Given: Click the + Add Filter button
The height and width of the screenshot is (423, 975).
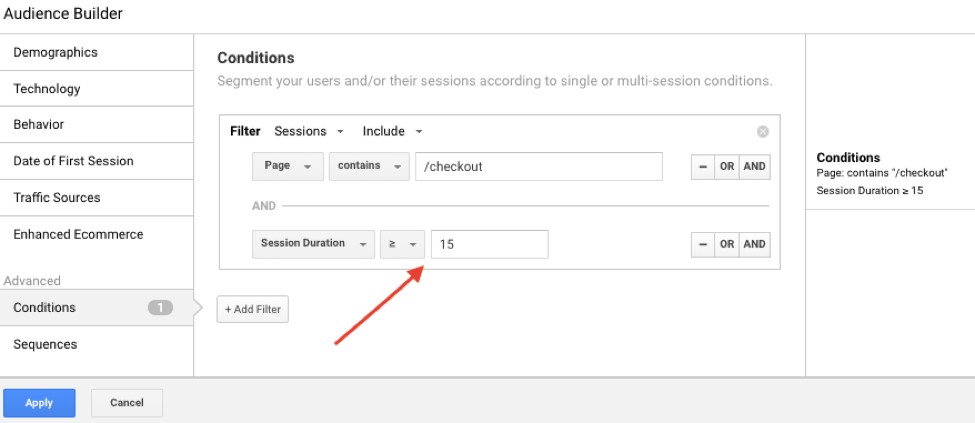Looking at the screenshot, I should click(253, 310).
